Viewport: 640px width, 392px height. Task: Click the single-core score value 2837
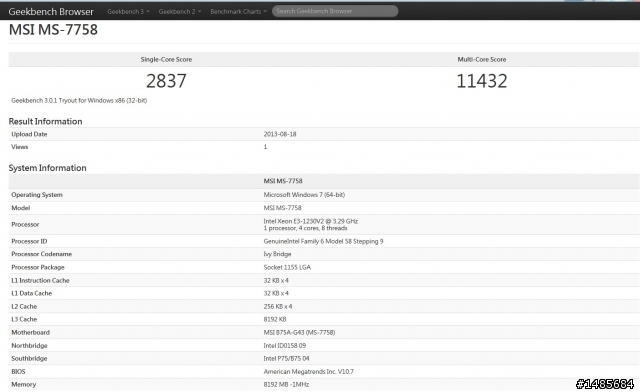point(166,81)
